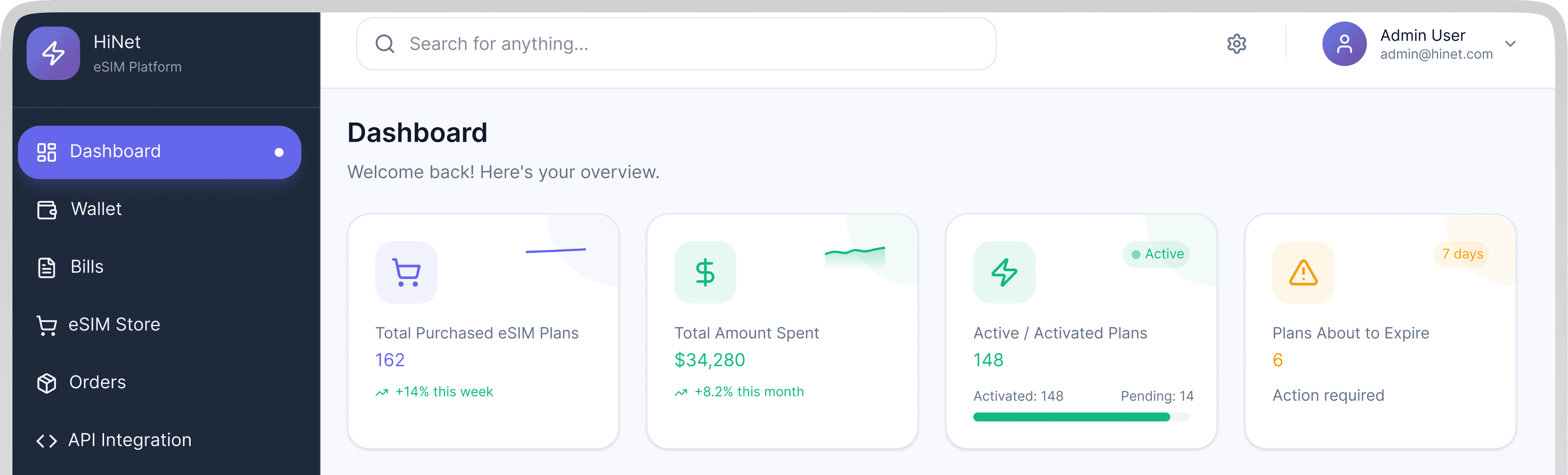This screenshot has height=475, width=1568.
Task: Select the eSIM Store cart icon
Action: coord(46,324)
